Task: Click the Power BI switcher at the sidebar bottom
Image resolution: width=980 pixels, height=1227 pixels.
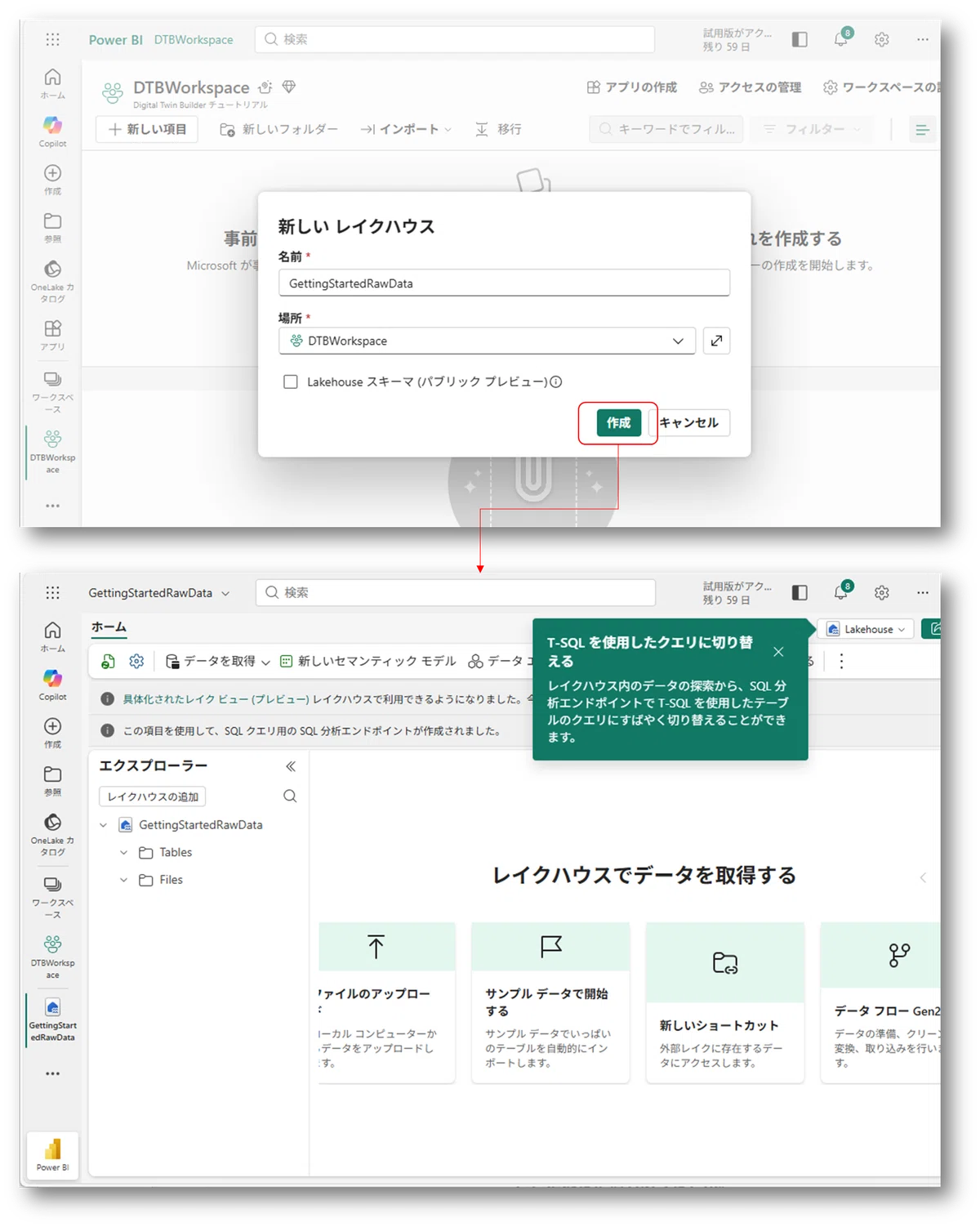Action: tap(53, 1155)
